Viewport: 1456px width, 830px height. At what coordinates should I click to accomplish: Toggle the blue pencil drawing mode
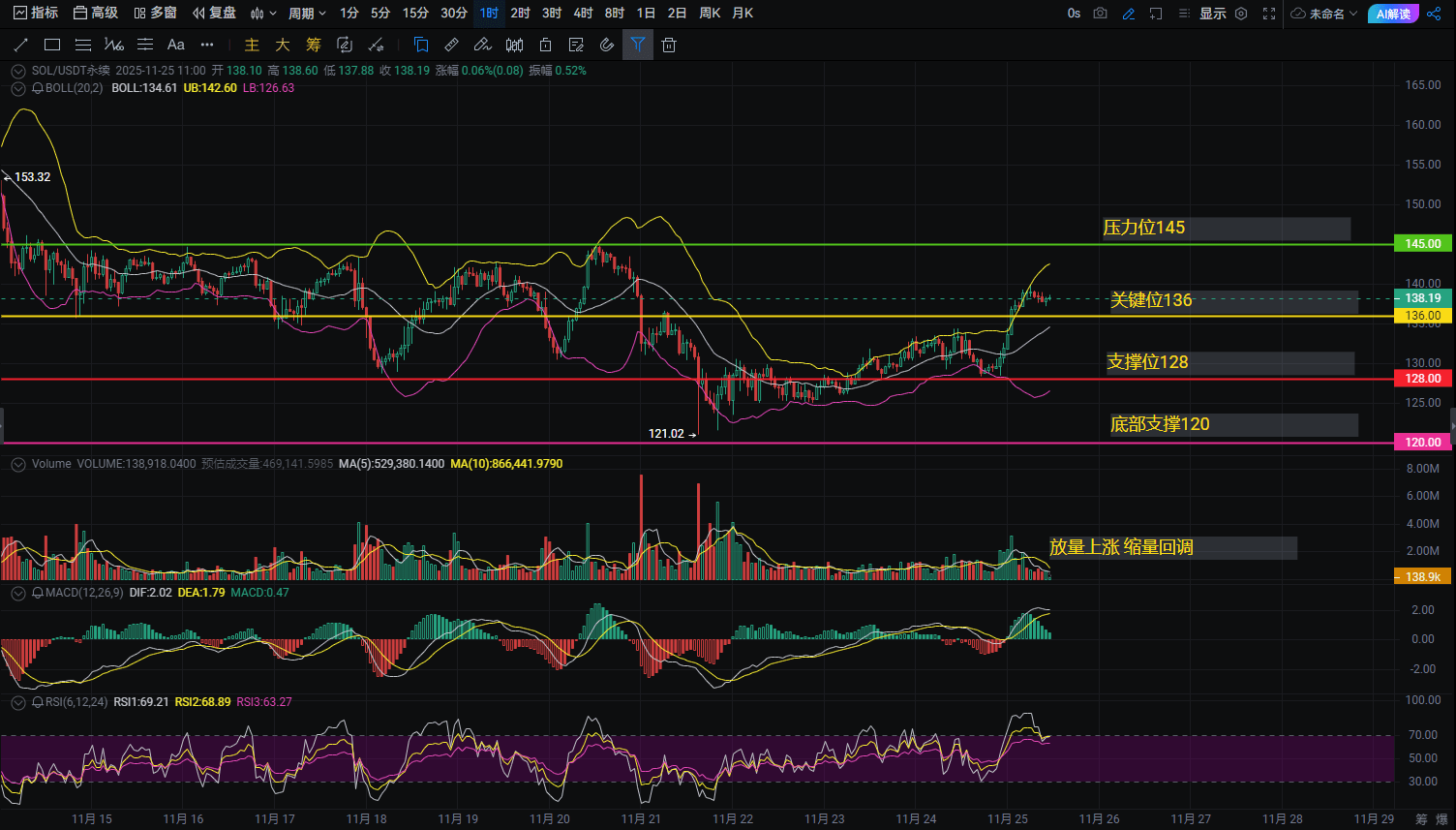(1128, 14)
